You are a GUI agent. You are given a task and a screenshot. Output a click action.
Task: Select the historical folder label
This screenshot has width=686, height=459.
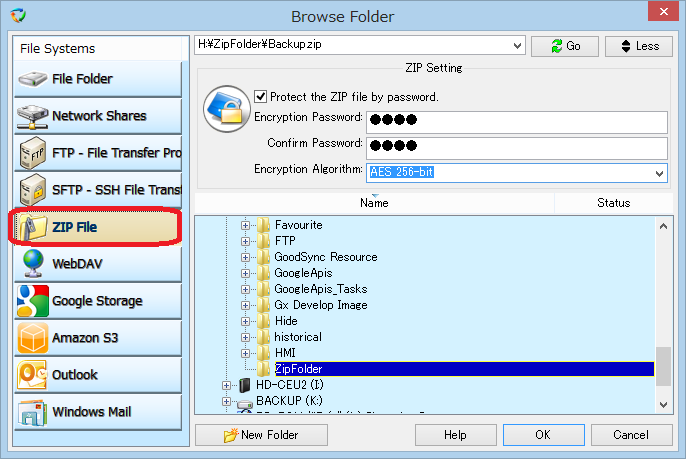click(298, 337)
